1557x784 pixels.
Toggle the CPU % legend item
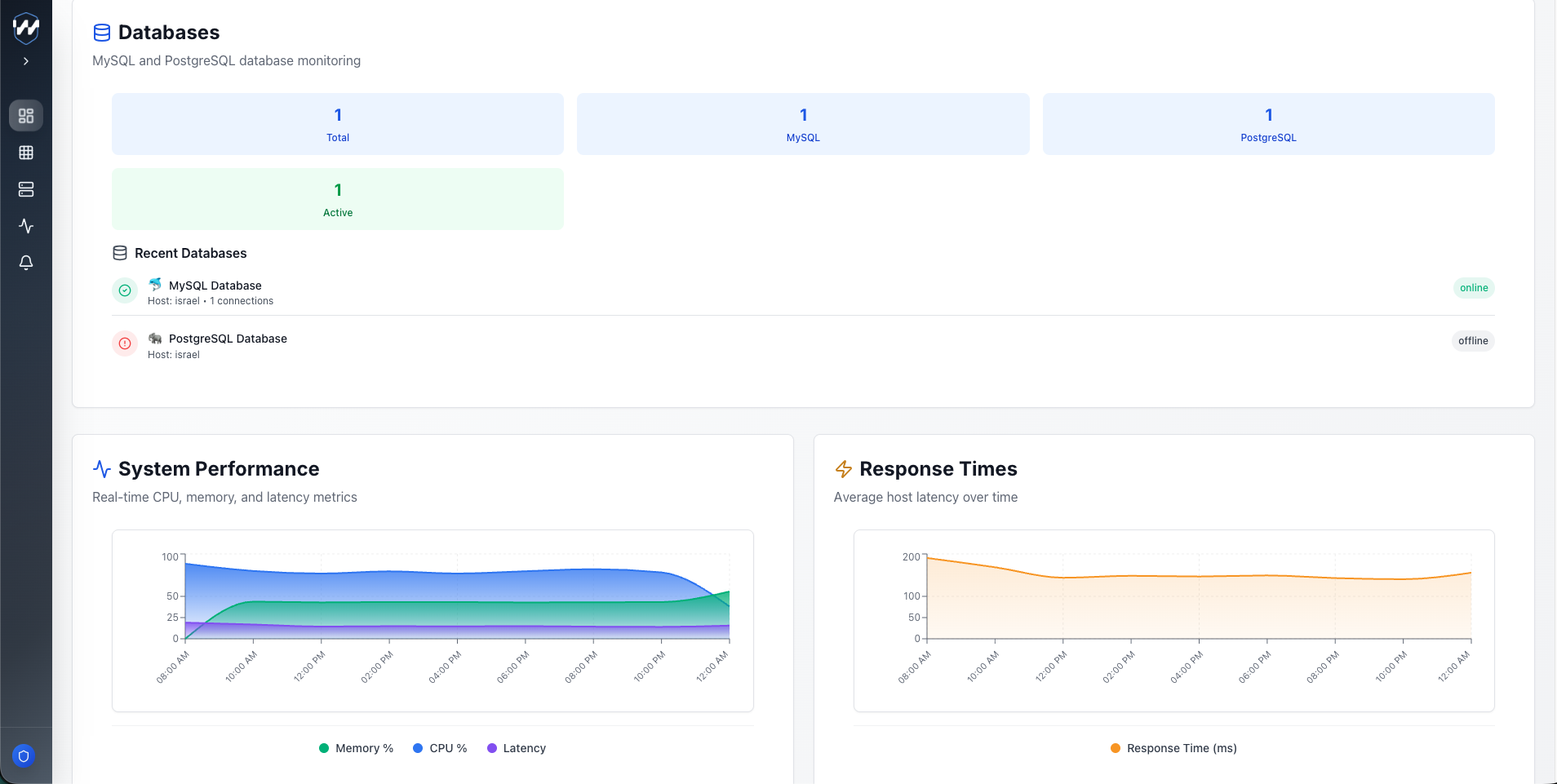tap(440, 748)
